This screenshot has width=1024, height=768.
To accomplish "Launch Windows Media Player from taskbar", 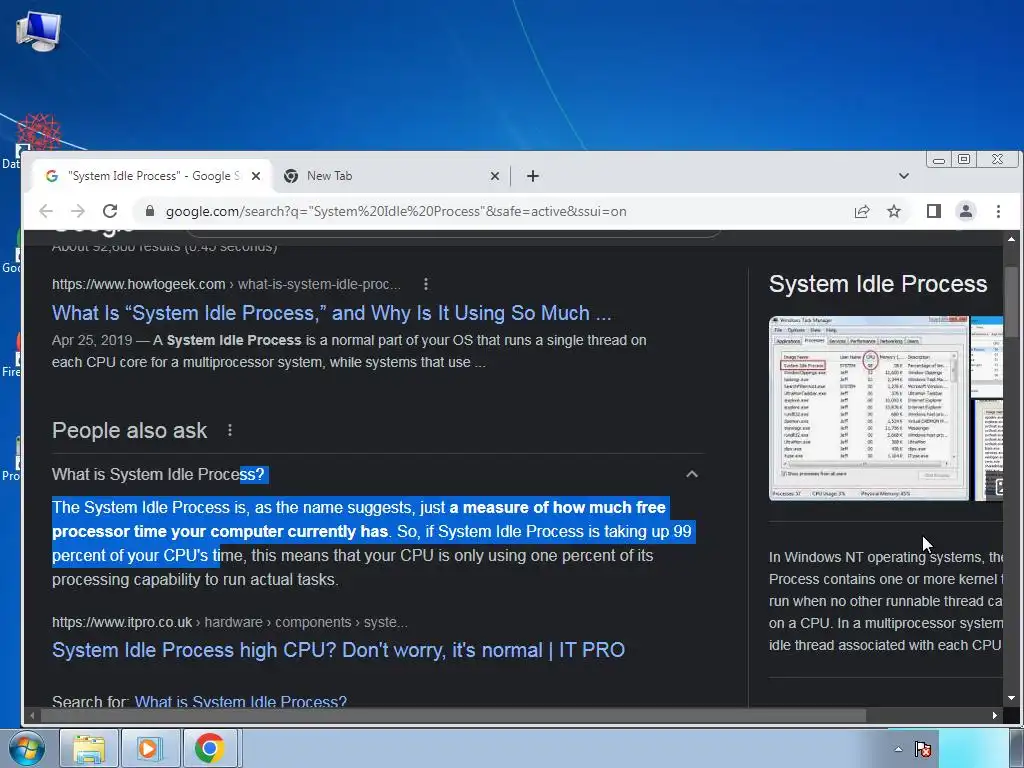I will pos(149,748).
